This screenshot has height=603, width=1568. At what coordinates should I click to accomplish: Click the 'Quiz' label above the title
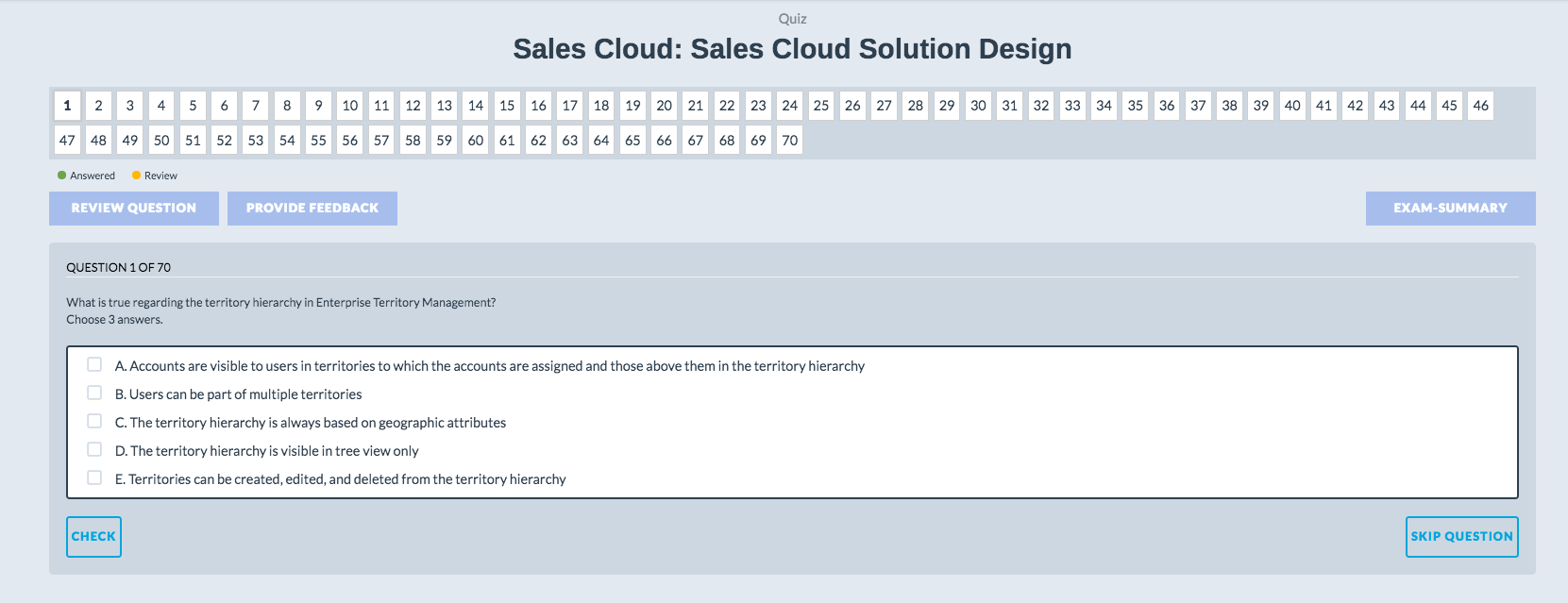pyautogui.click(x=792, y=19)
